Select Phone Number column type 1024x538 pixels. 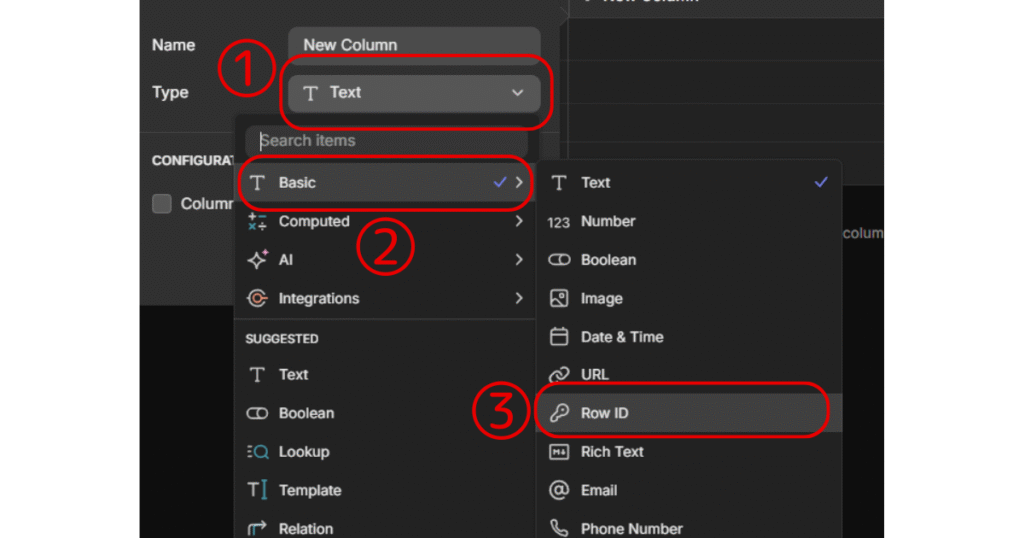[x=689, y=529]
